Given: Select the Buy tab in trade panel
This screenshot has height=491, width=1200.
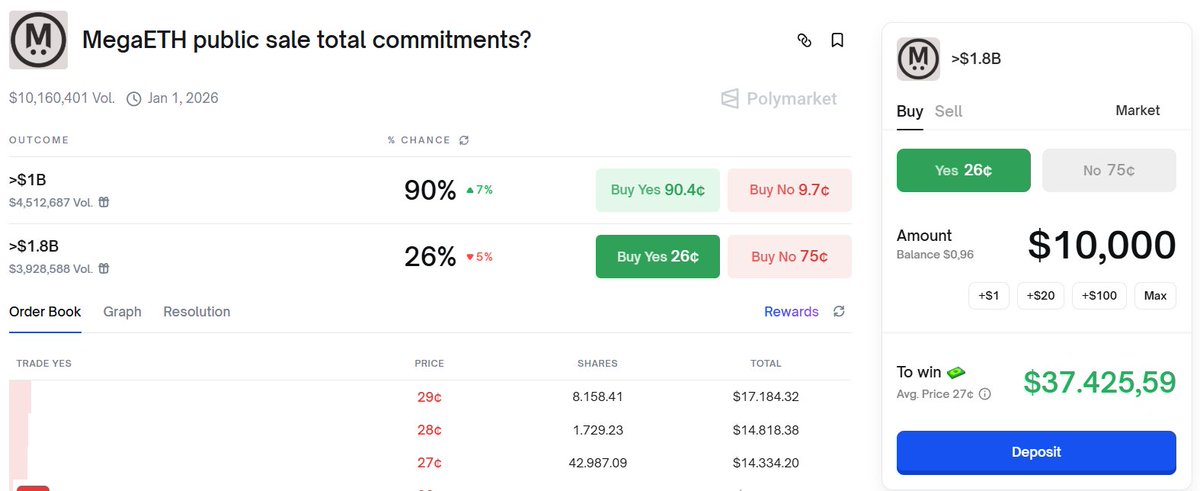Looking at the screenshot, I should tap(910, 111).
